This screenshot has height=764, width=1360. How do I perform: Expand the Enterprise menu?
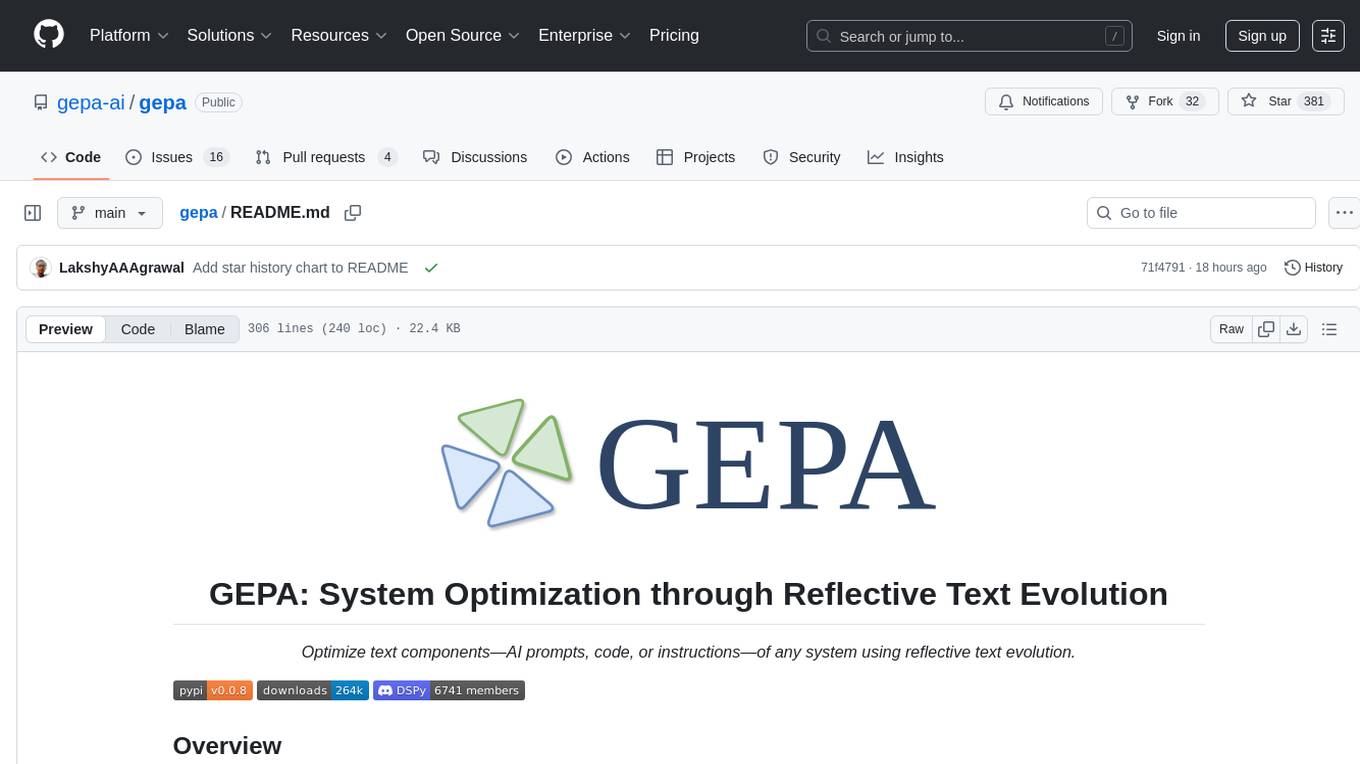584,35
